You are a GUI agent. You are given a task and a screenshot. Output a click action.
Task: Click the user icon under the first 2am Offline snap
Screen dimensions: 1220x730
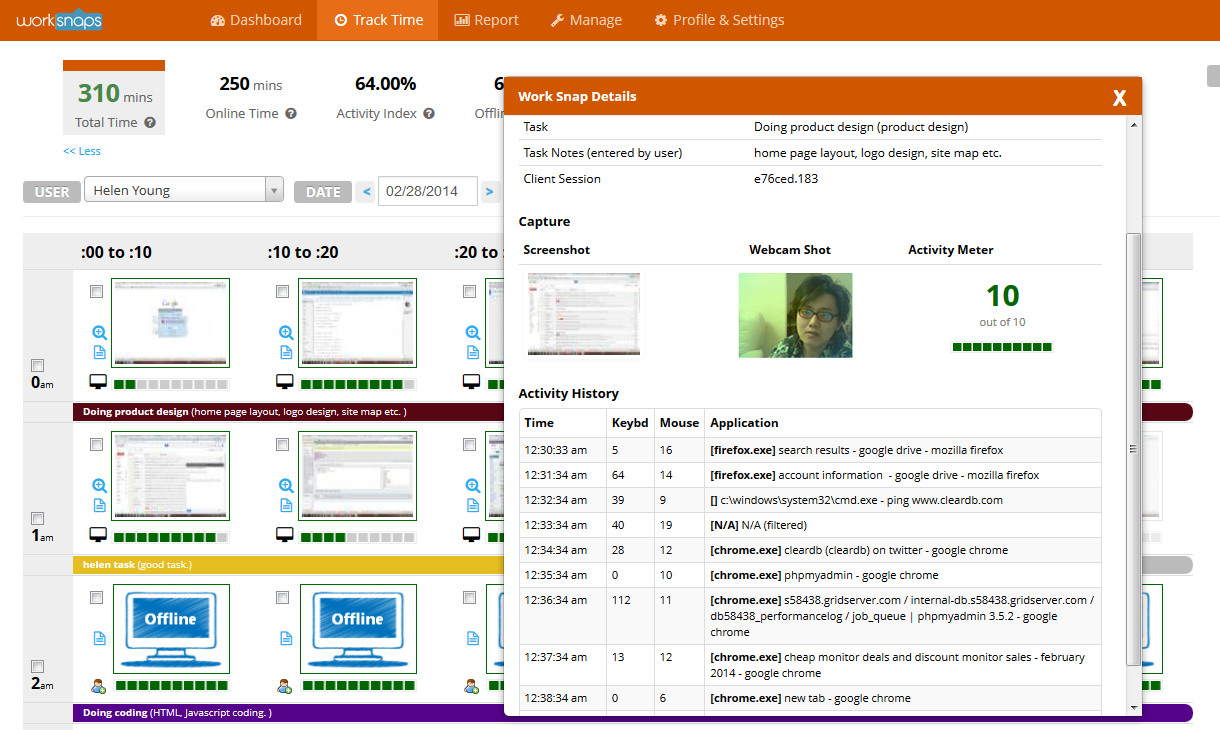(98, 686)
